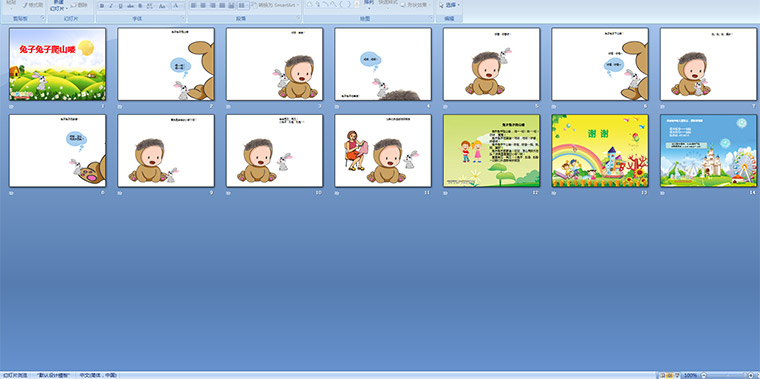Start Slide Show from status bar icon
Screen dimensions: 760x379
coord(677,376)
